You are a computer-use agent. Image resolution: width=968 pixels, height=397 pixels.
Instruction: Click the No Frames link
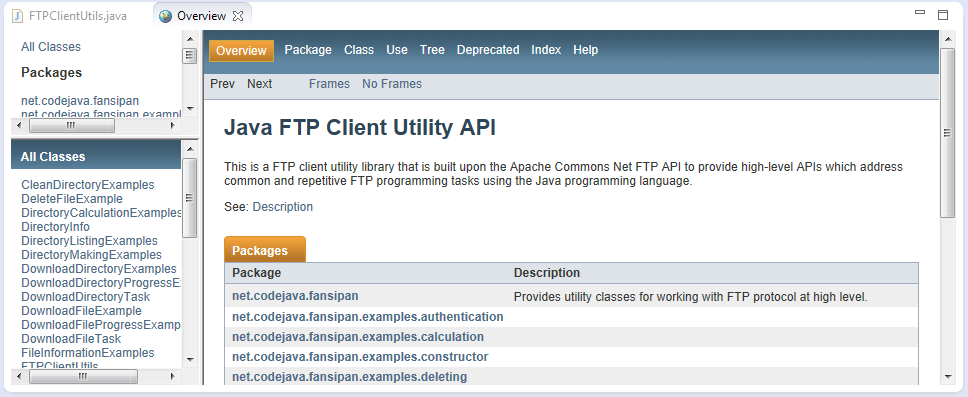point(392,84)
